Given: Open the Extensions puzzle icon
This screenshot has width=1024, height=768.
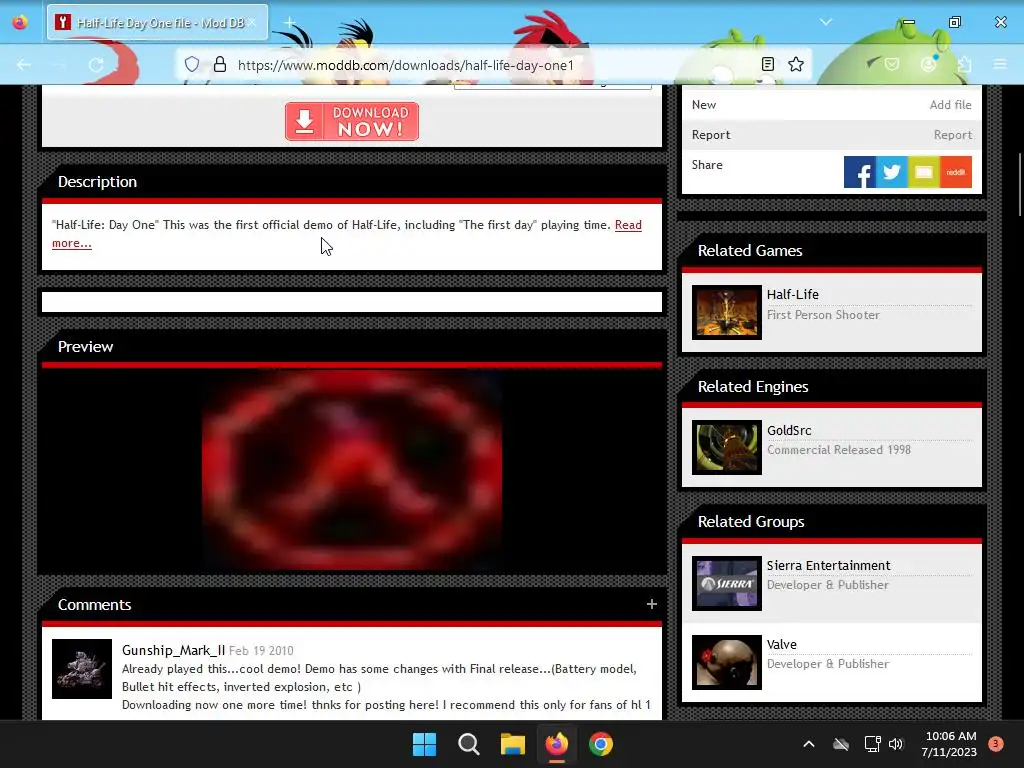Looking at the screenshot, I should click(964, 64).
